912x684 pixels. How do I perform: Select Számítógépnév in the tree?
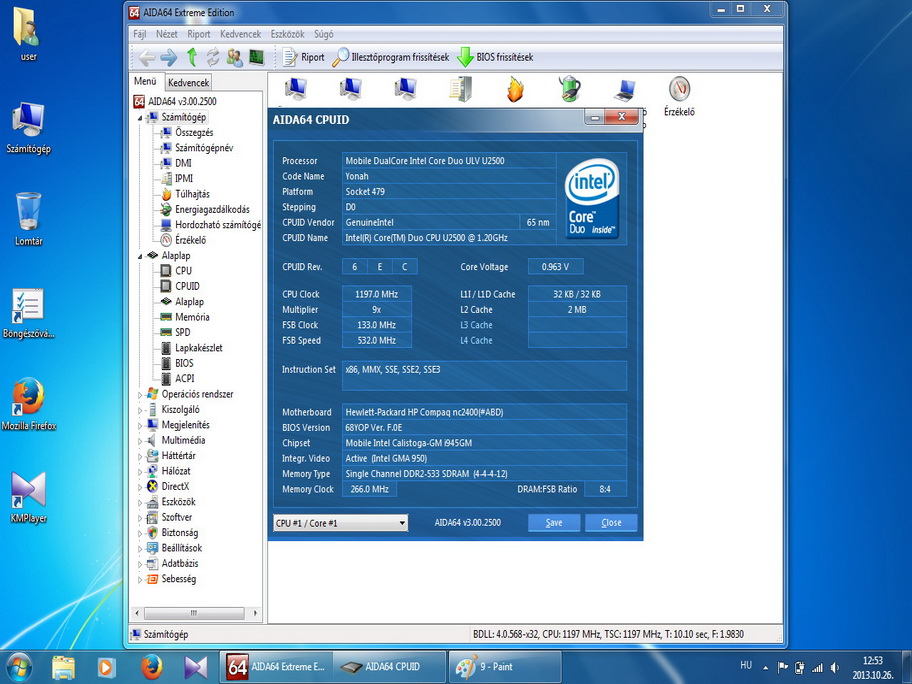[204, 148]
